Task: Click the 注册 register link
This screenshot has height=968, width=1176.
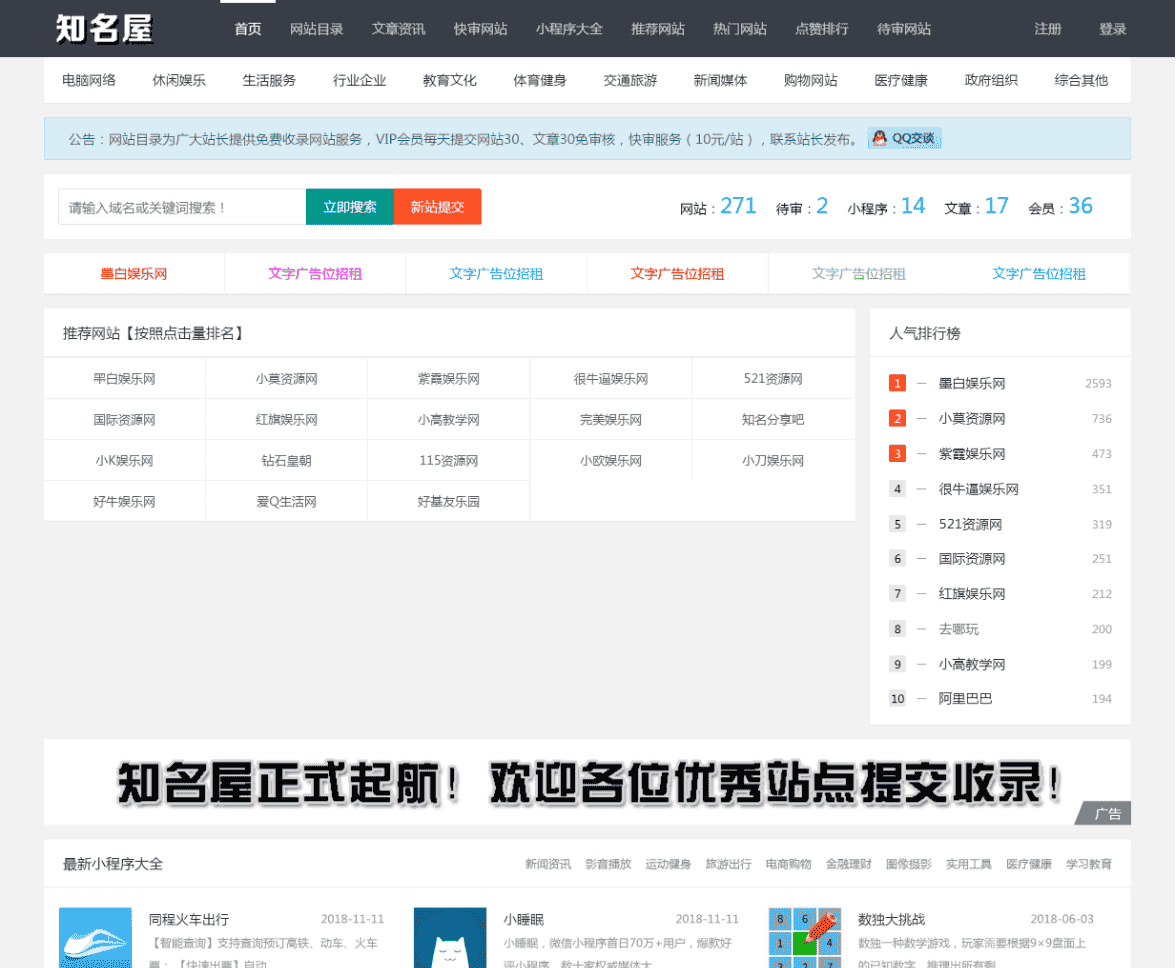Action: 1048,29
